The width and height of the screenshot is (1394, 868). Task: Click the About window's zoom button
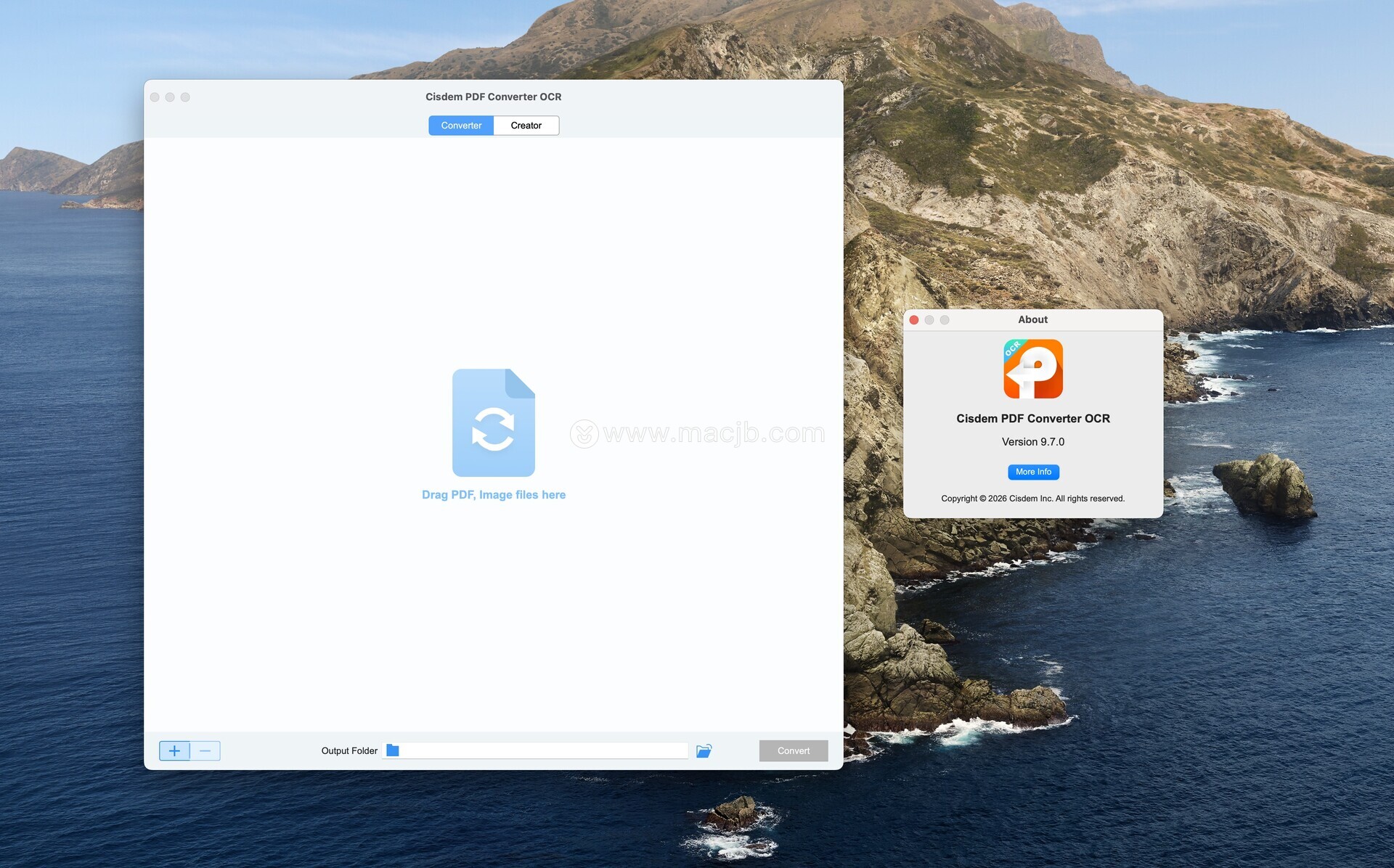[945, 320]
